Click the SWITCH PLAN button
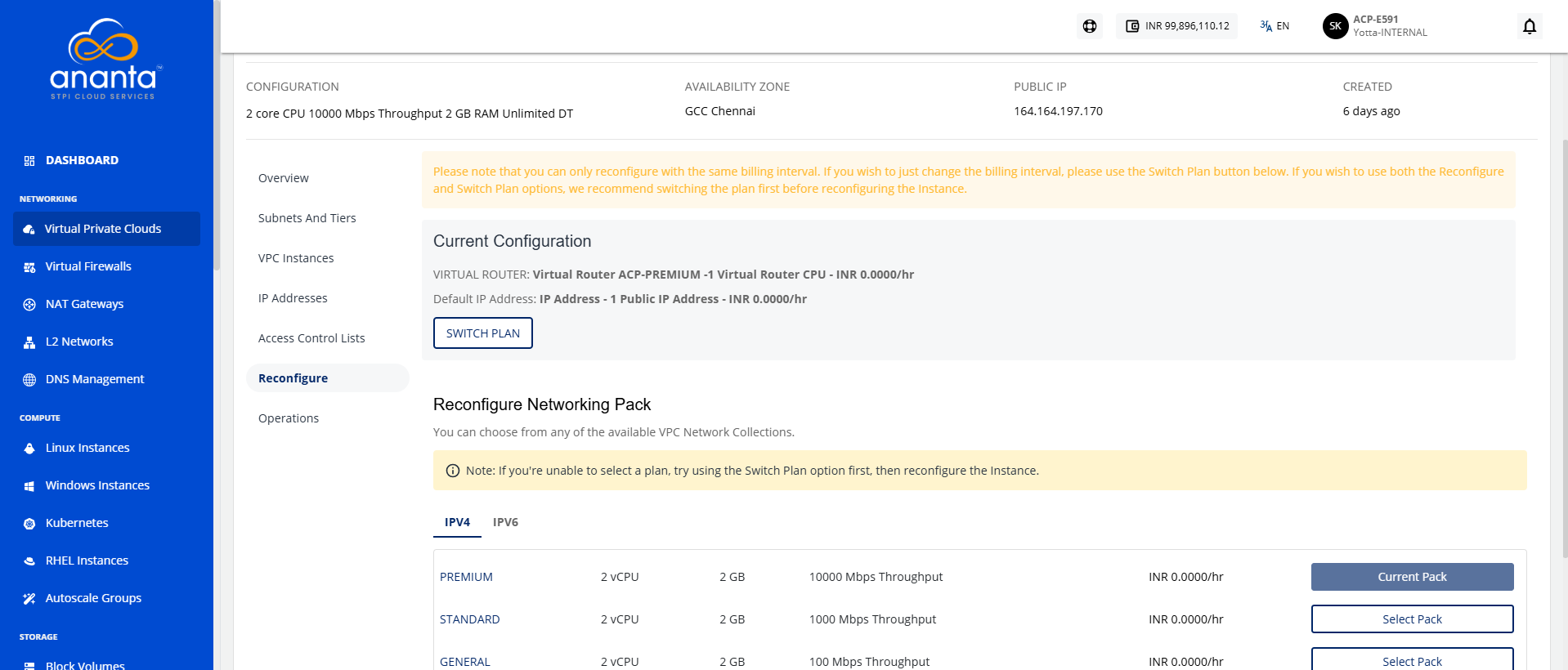This screenshot has width=1568, height=670. [483, 333]
